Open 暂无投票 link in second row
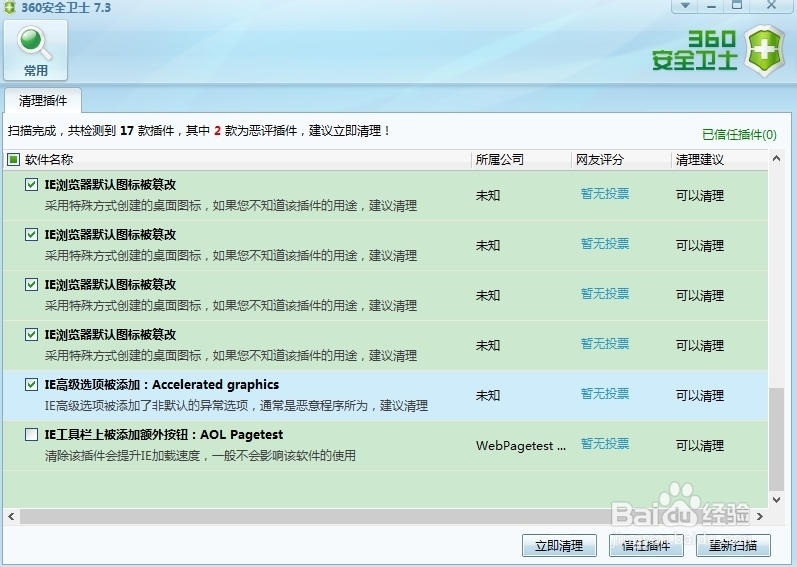 (605, 243)
